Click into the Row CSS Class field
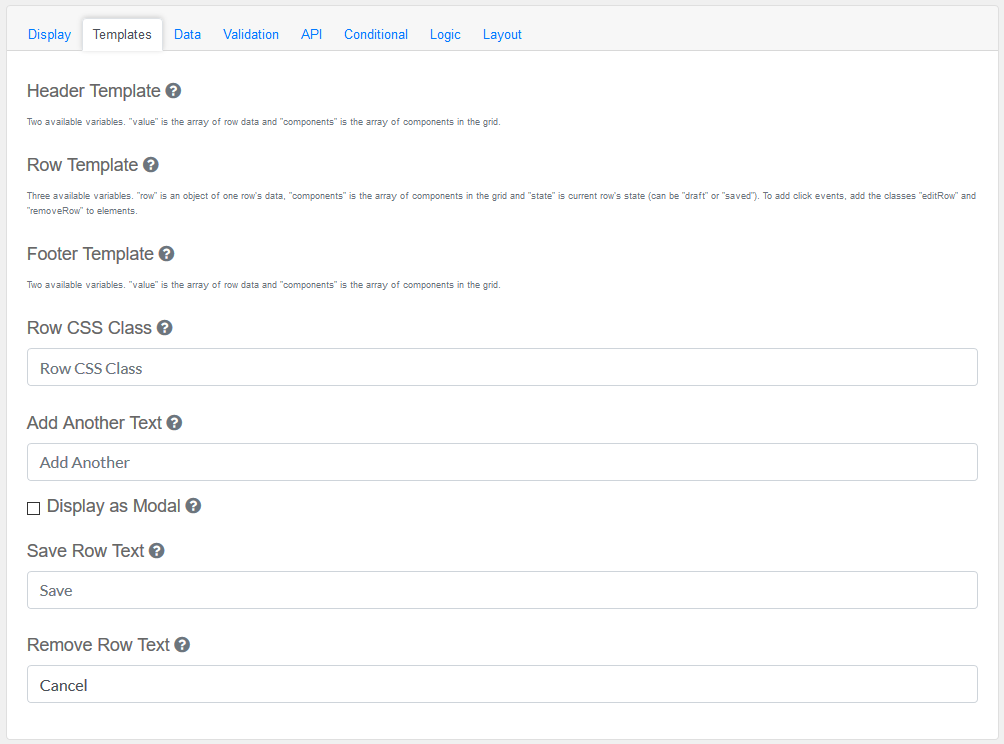1004x744 pixels. pyautogui.click(x=502, y=367)
